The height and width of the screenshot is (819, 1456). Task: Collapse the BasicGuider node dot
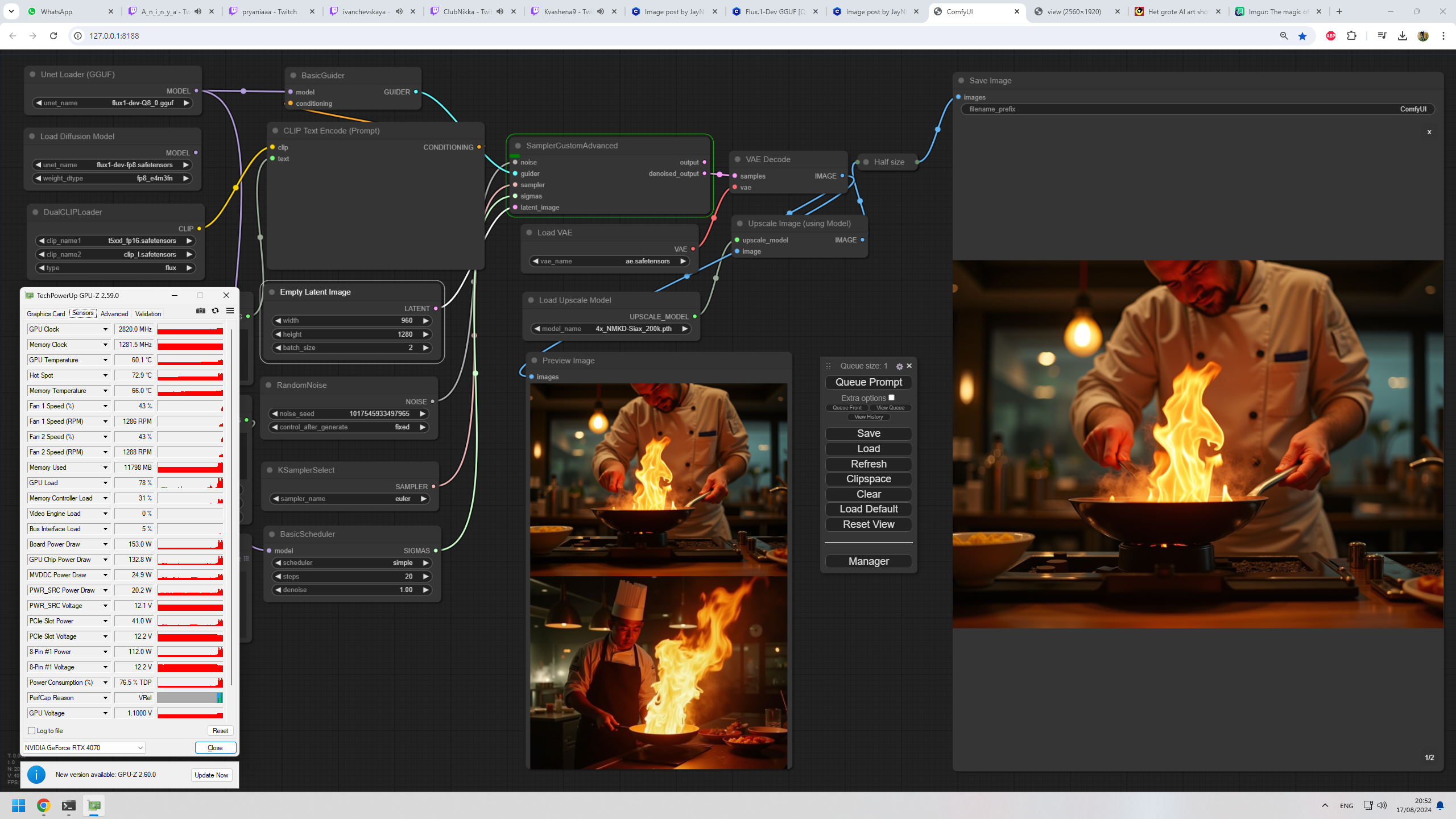tap(293, 76)
